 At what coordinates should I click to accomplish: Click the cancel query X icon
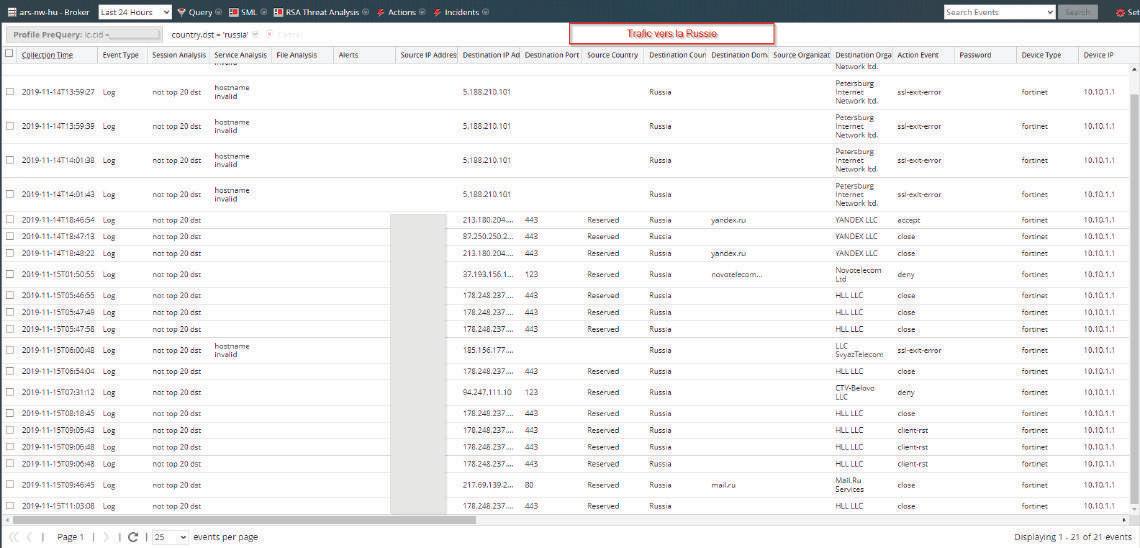(270, 35)
